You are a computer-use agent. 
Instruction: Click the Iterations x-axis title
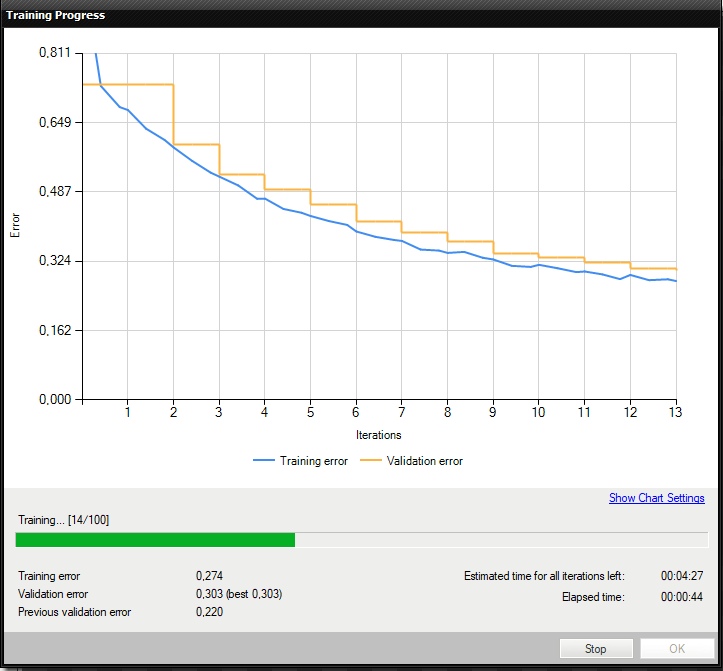point(378,435)
